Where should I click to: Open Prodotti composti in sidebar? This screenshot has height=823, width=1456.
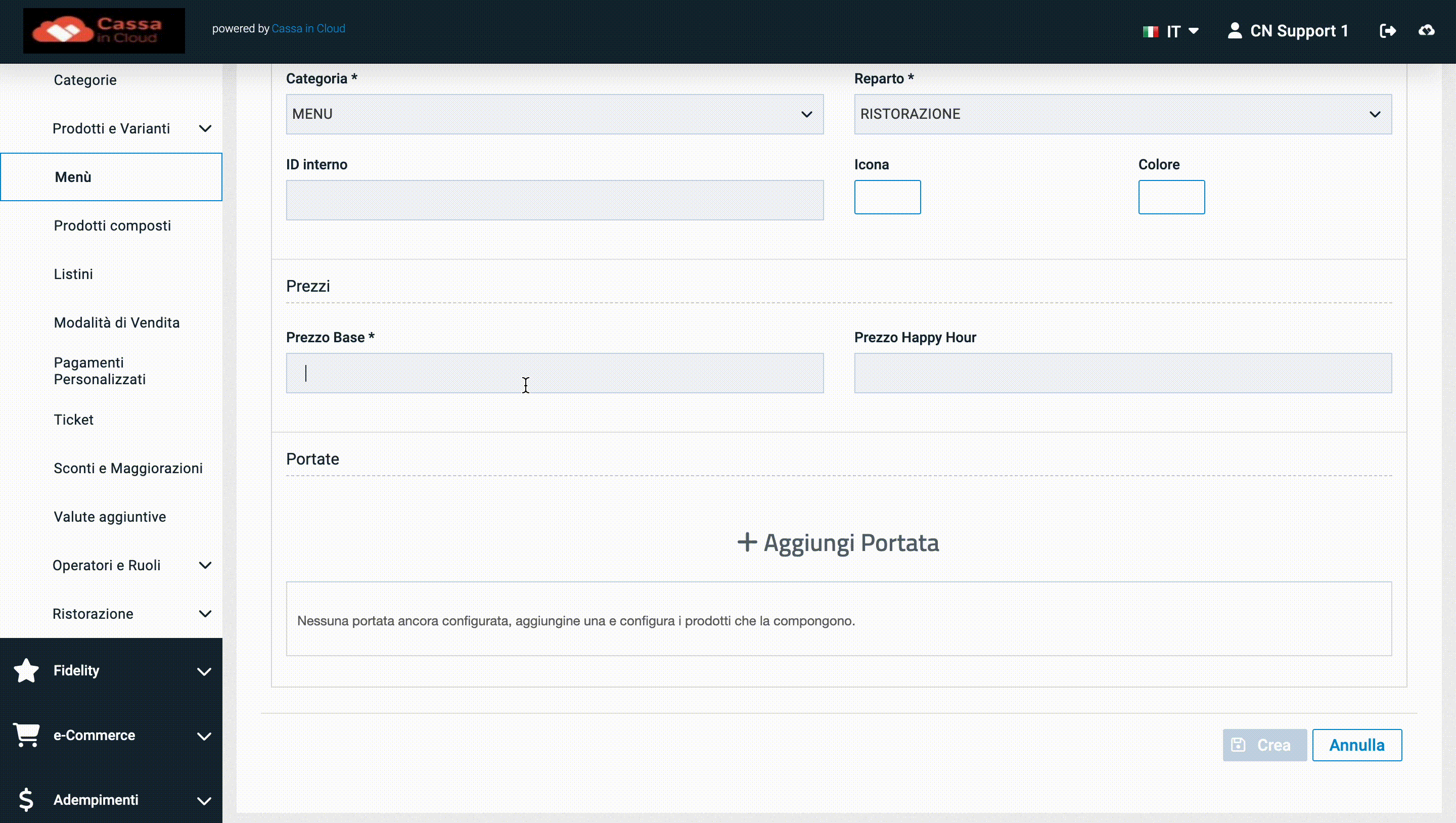click(112, 225)
